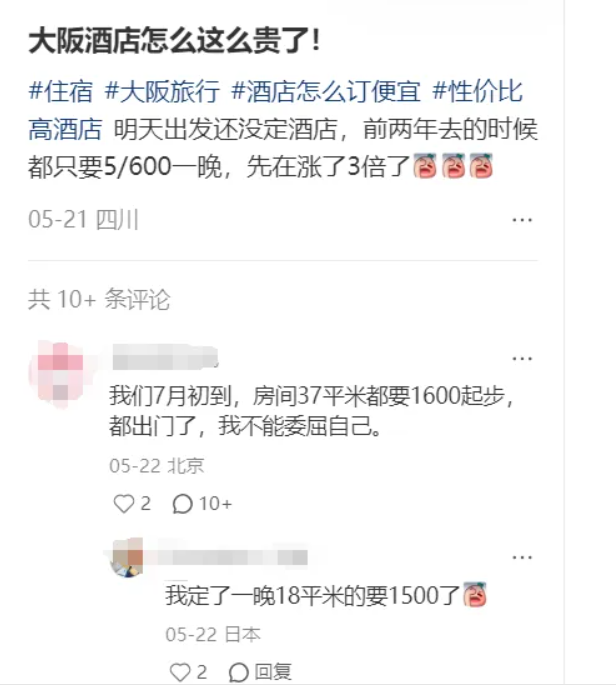Open the #大阪旅行 hashtag link
Image resolution: width=616 pixels, height=686 pixels.
pyautogui.click(x=162, y=91)
